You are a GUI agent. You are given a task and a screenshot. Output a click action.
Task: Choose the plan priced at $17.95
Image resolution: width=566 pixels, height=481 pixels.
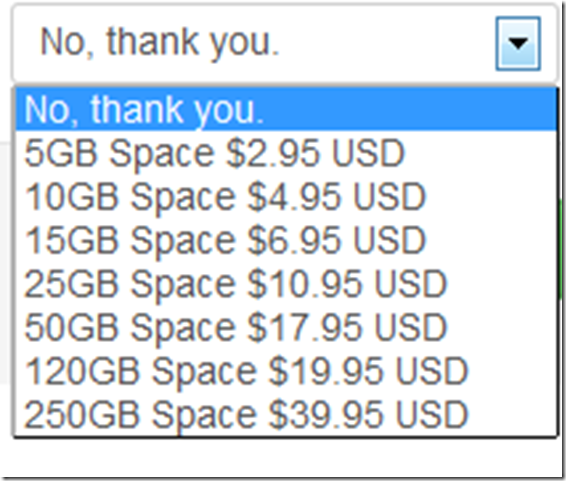286,327
